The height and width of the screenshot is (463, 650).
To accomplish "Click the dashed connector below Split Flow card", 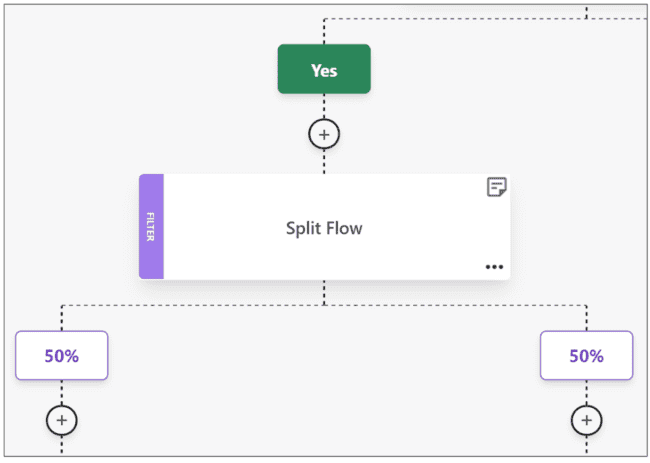I will [x=324, y=292].
